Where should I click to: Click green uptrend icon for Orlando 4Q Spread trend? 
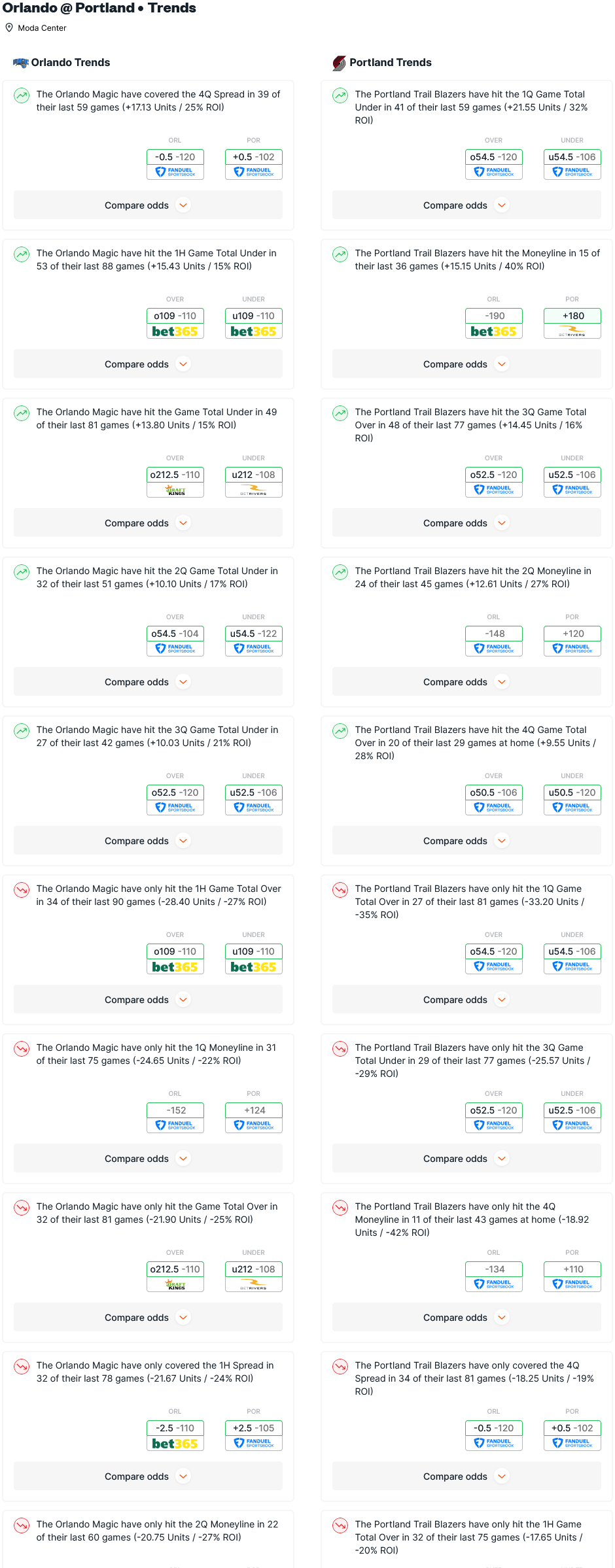(22, 95)
